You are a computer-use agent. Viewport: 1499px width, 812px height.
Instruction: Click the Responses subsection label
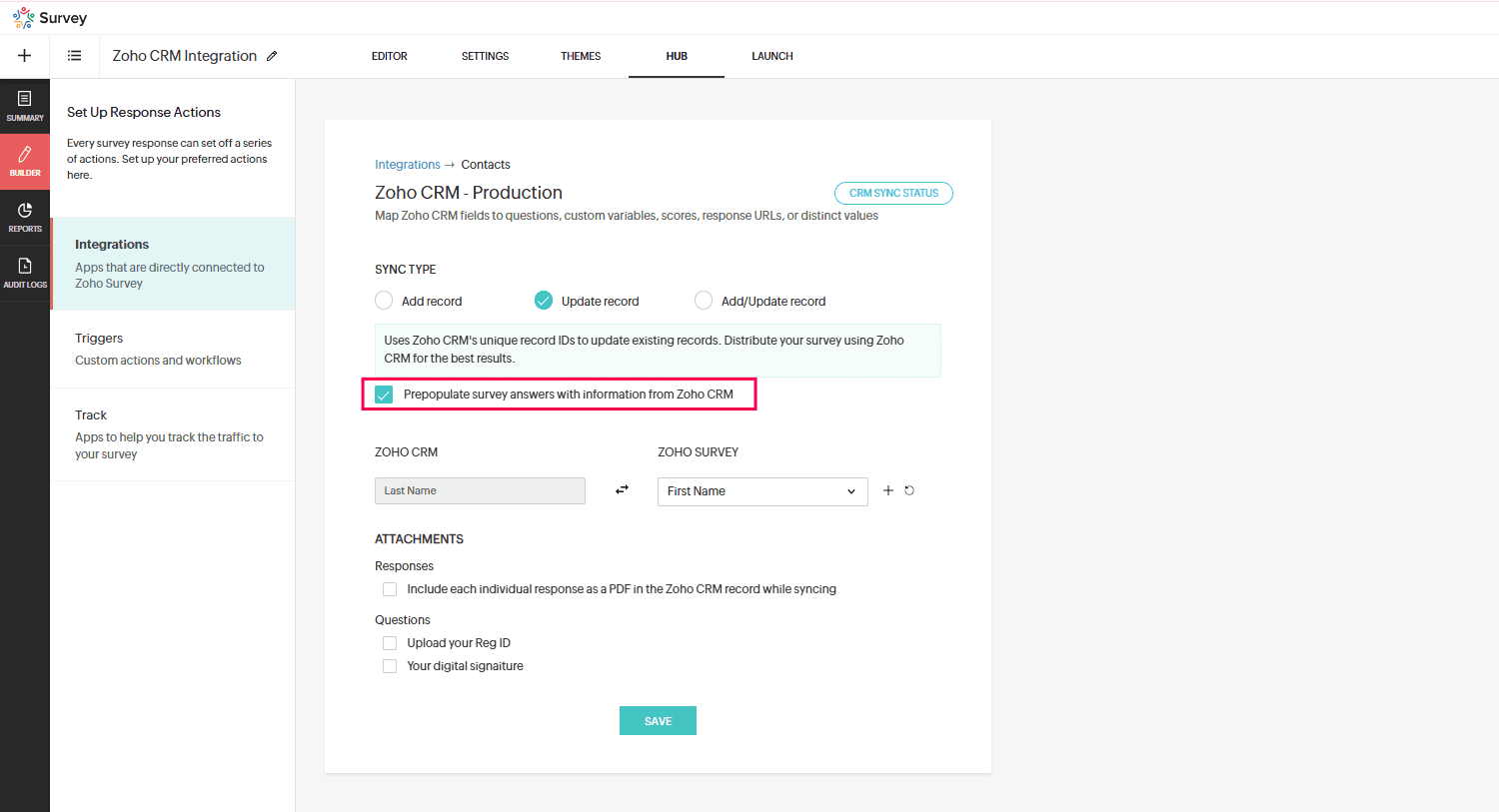pyautogui.click(x=404, y=566)
